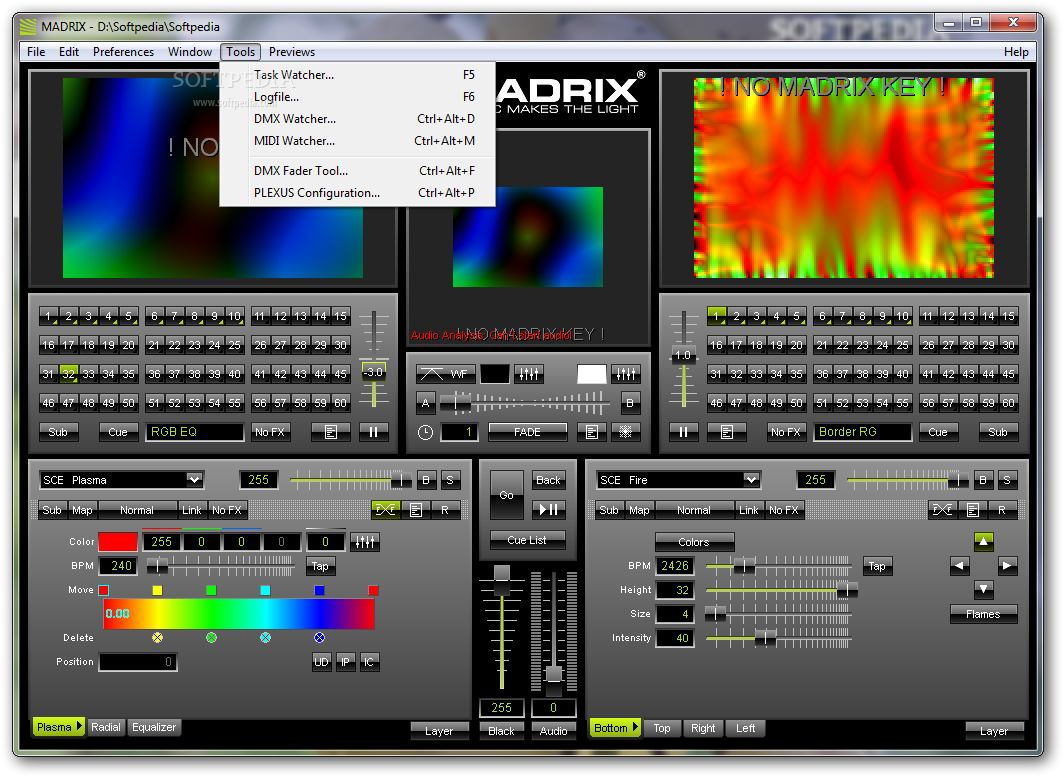Image resolution: width=1064 pixels, height=777 pixels.
Task: Open description note icon beside Border RG
Action: pyautogui.click(x=726, y=432)
